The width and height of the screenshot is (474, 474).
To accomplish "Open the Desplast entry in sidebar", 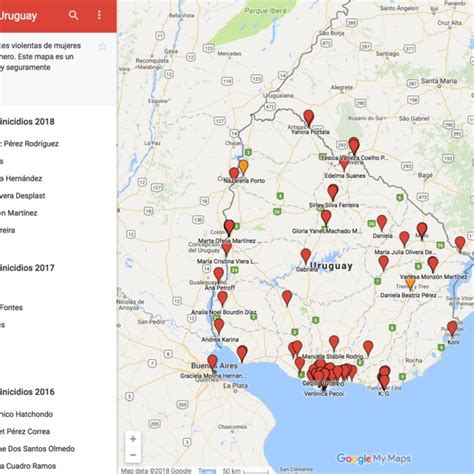I will [x=23, y=196].
